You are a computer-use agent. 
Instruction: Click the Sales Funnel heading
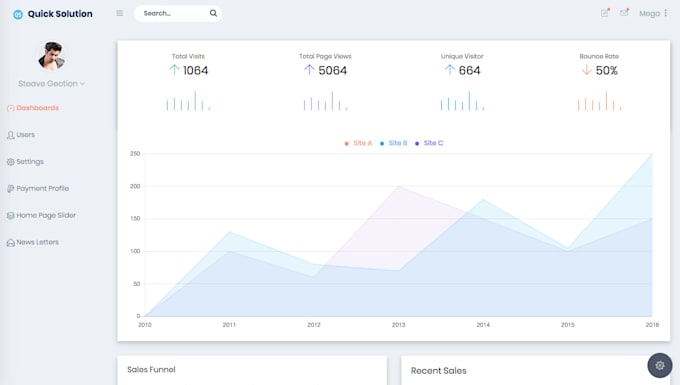click(151, 370)
